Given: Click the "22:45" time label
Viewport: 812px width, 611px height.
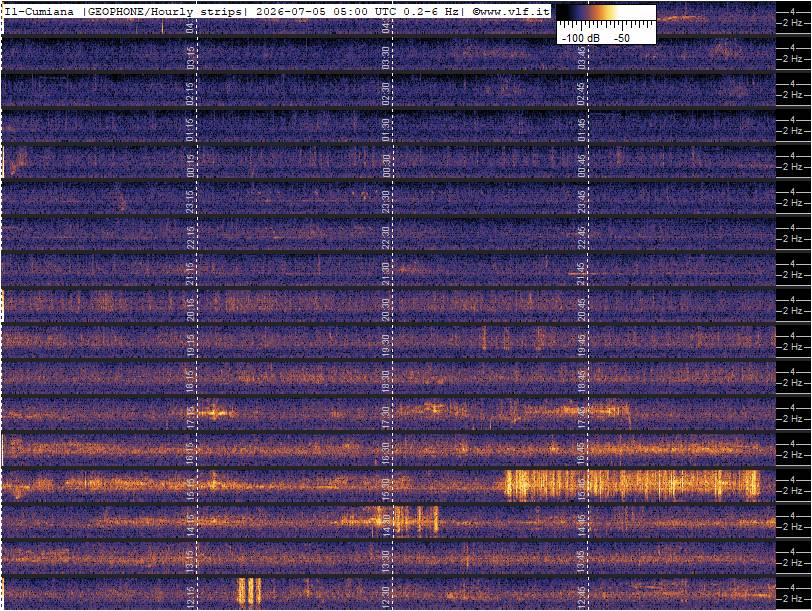Looking at the screenshot, I should 582,238.
